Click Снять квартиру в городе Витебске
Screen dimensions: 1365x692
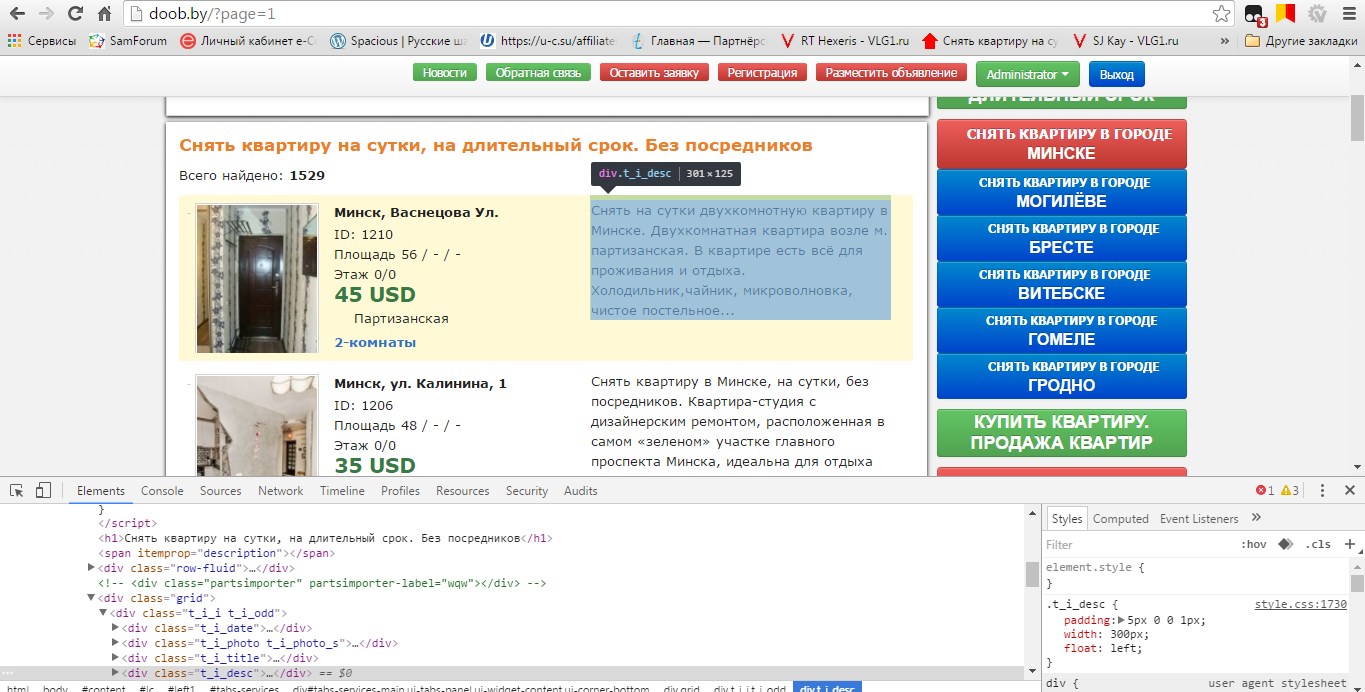(x=1061, y=284)
